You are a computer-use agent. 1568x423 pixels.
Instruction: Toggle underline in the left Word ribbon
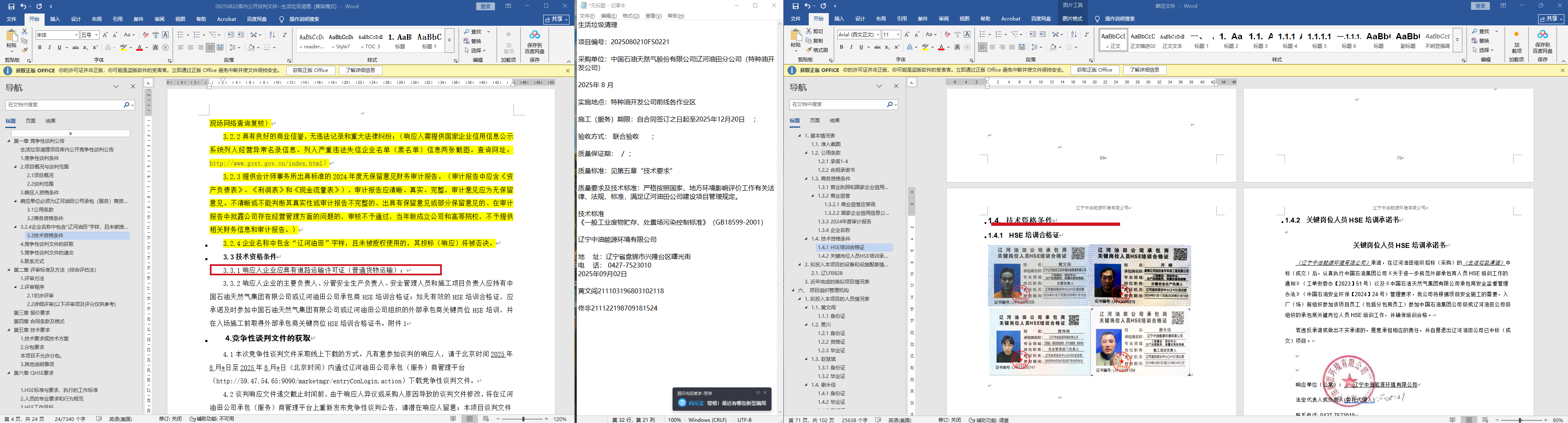[x=59, y=47]
